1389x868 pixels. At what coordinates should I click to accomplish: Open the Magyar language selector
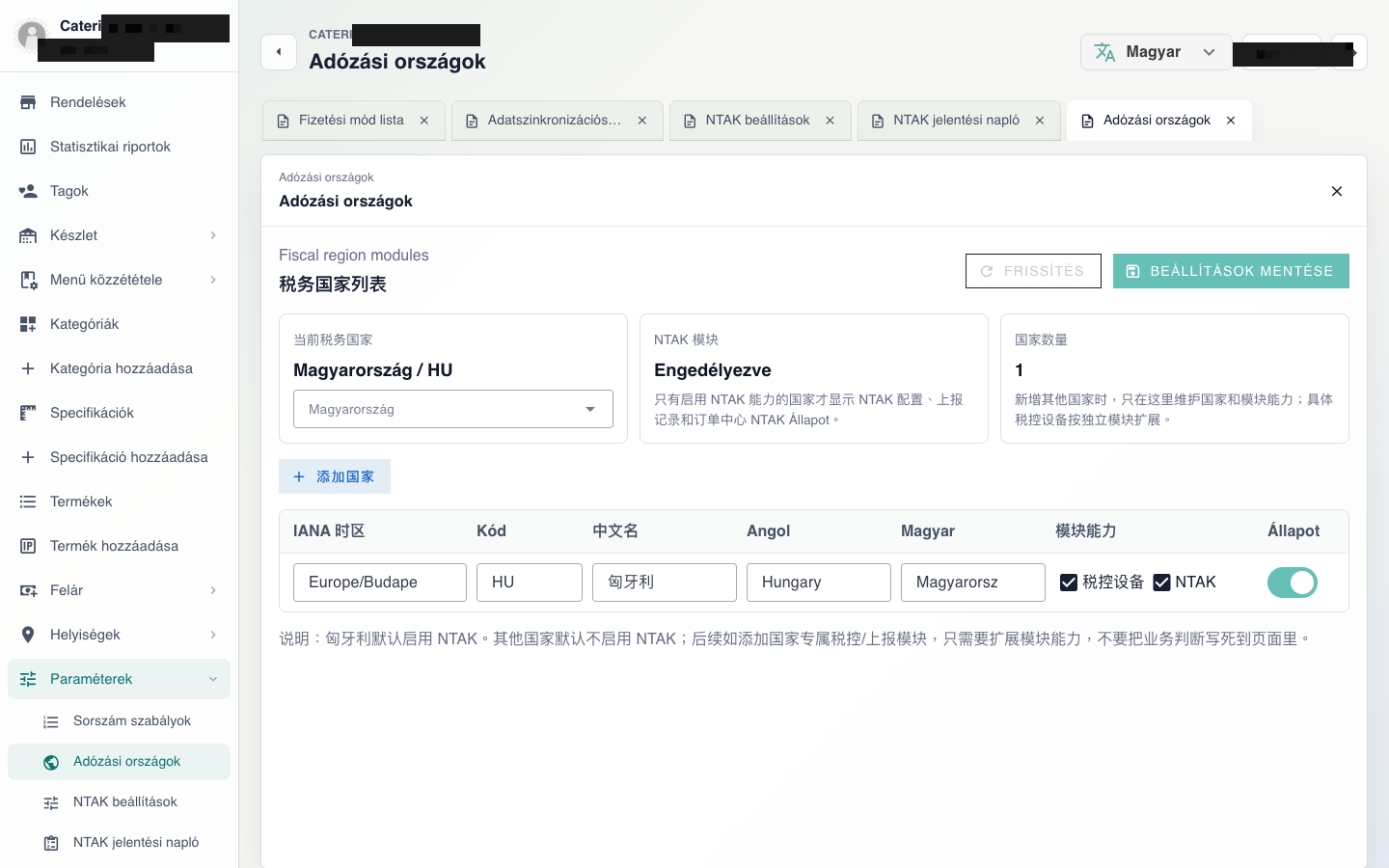(x=1156, y=52)
